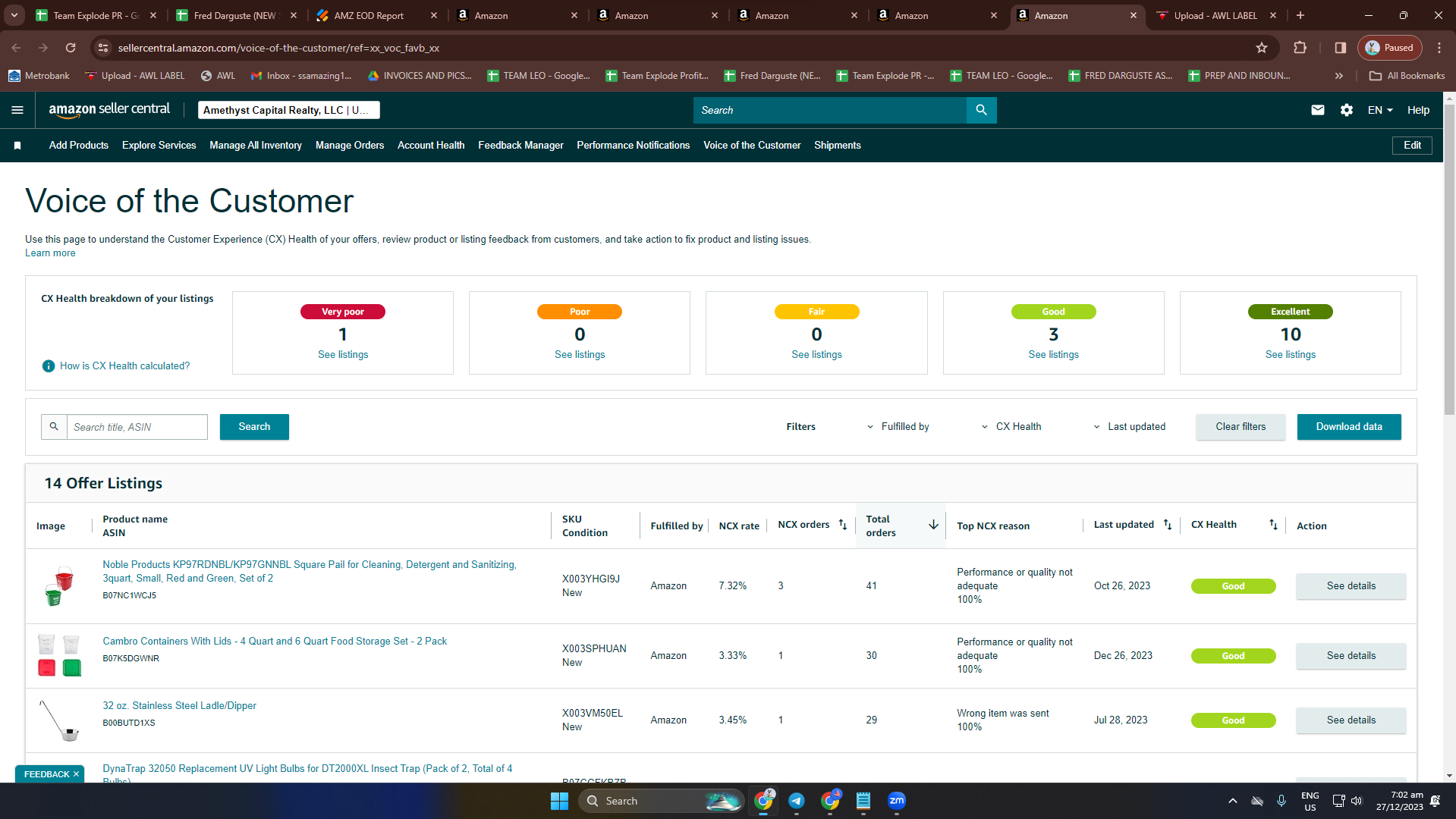Sort by NCX orders arrows
The width and height of the screenshot is (1456, 819).
point(842,525)
